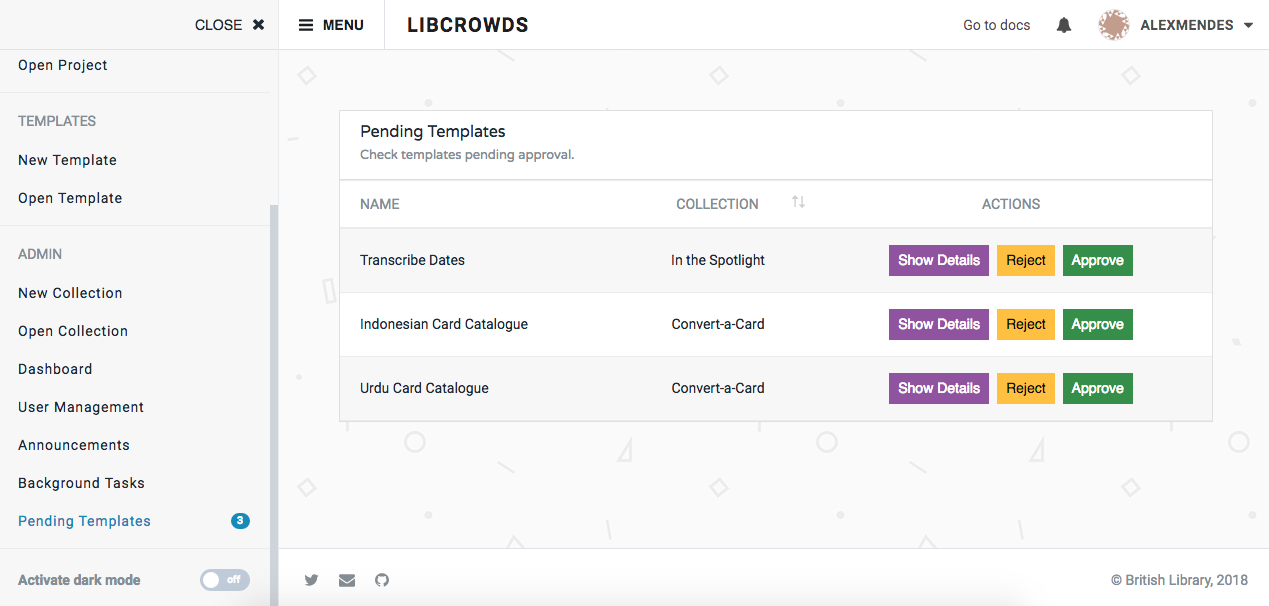This screenshot has width=1269, height=606.
Task: Reject the Transcribe Dates template
Action: pos(1025,260)
